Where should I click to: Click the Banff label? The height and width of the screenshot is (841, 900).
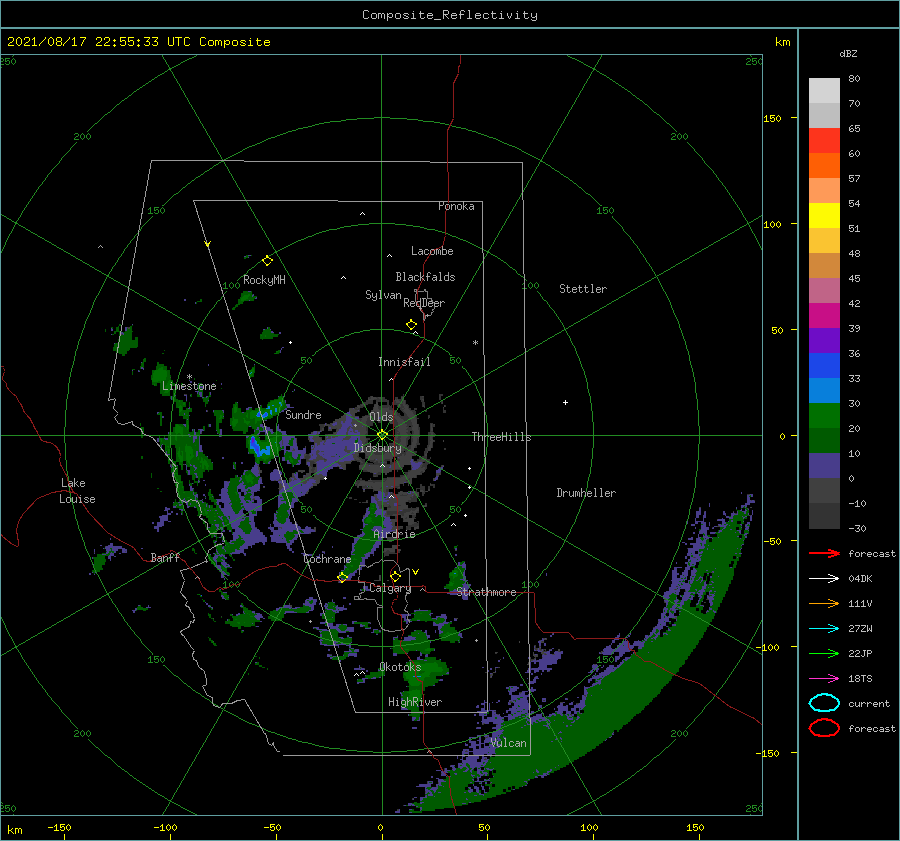click(165, 557)
